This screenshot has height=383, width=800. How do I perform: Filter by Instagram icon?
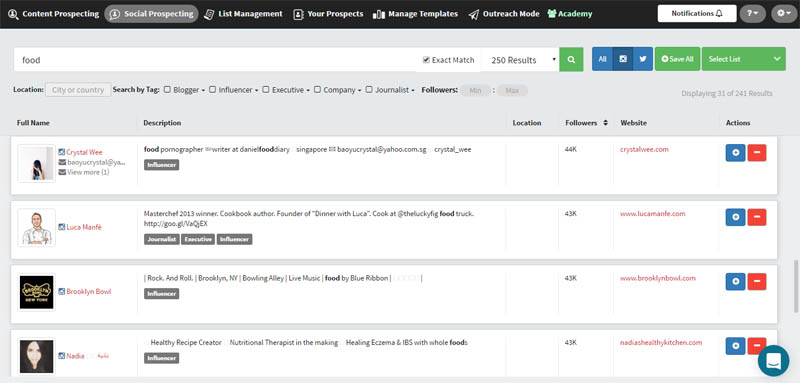(x=623, y=59)
